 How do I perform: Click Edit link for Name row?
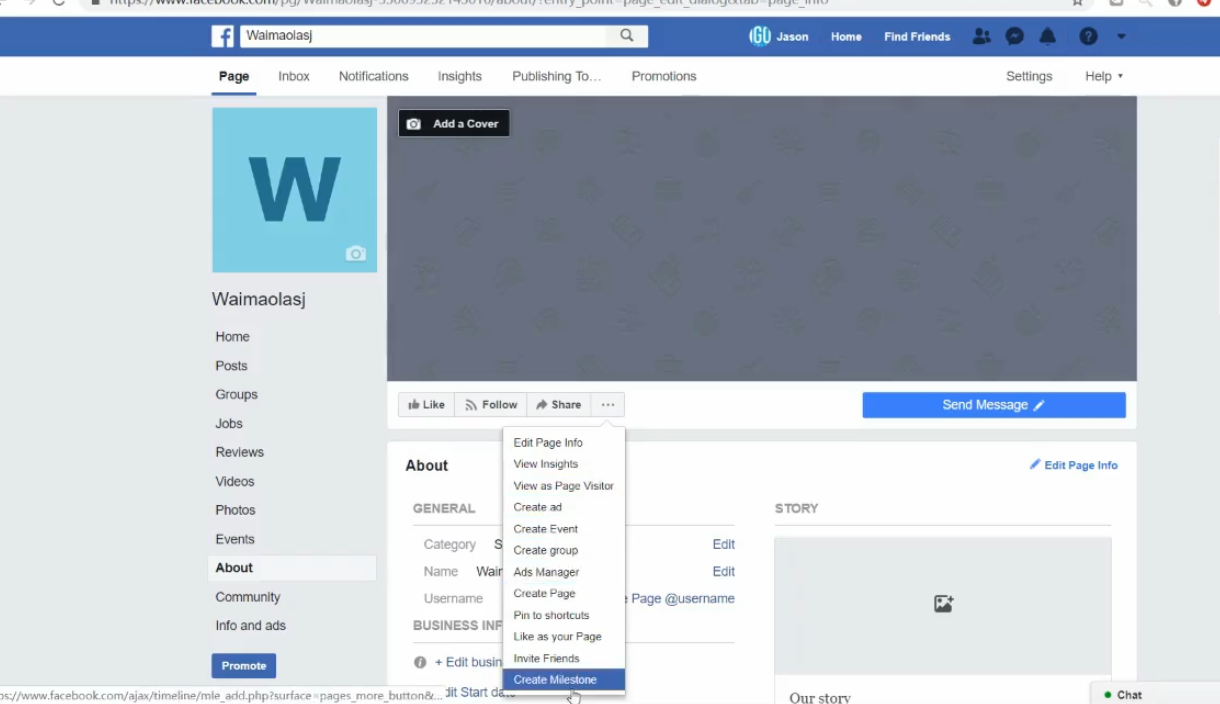coord(724,571)
